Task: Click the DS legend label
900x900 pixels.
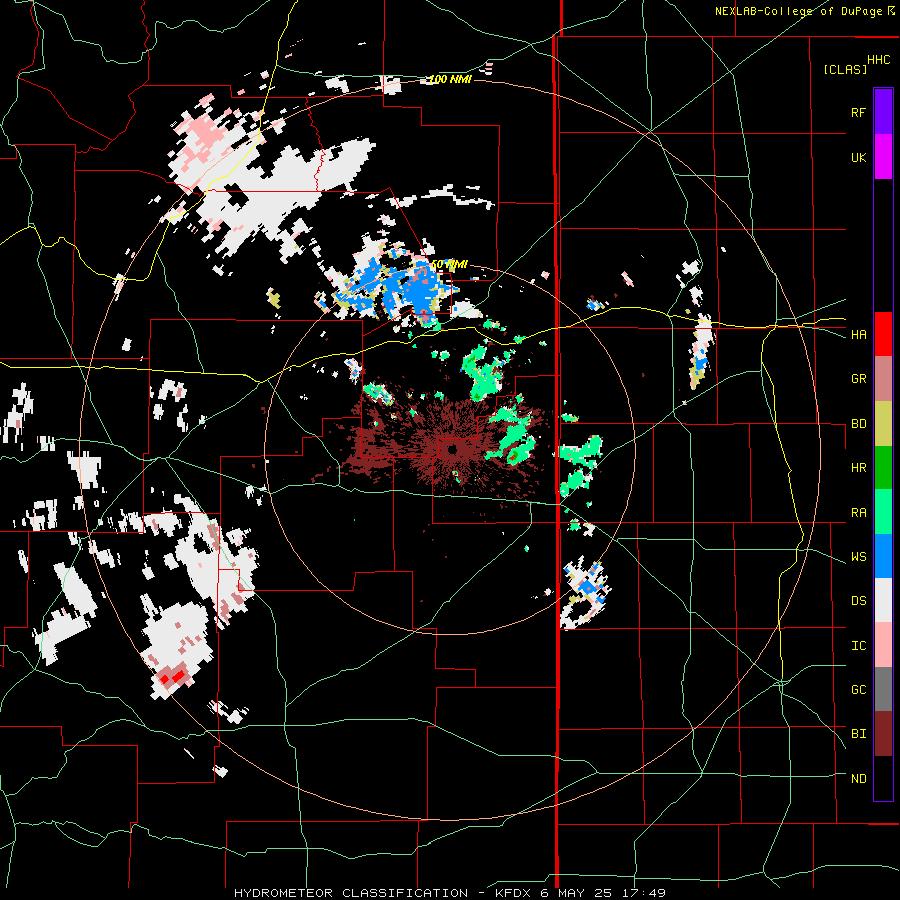Action: pyautogui.click(x=858, y=601)
